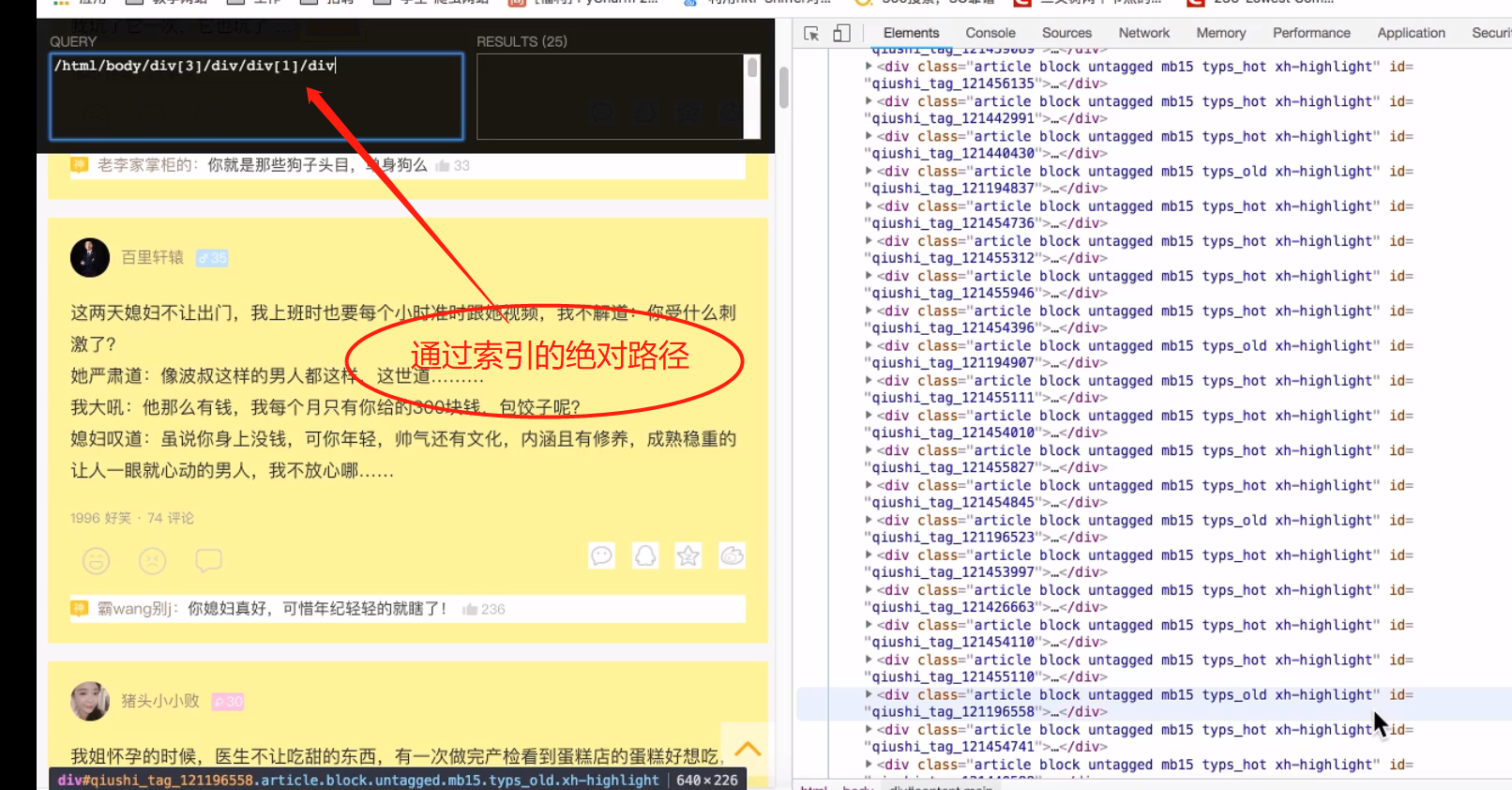The image size is (1512, 790).
Task: Like 老李家掌柜的 comment thumbs-up 33
Action: point(453,165)
